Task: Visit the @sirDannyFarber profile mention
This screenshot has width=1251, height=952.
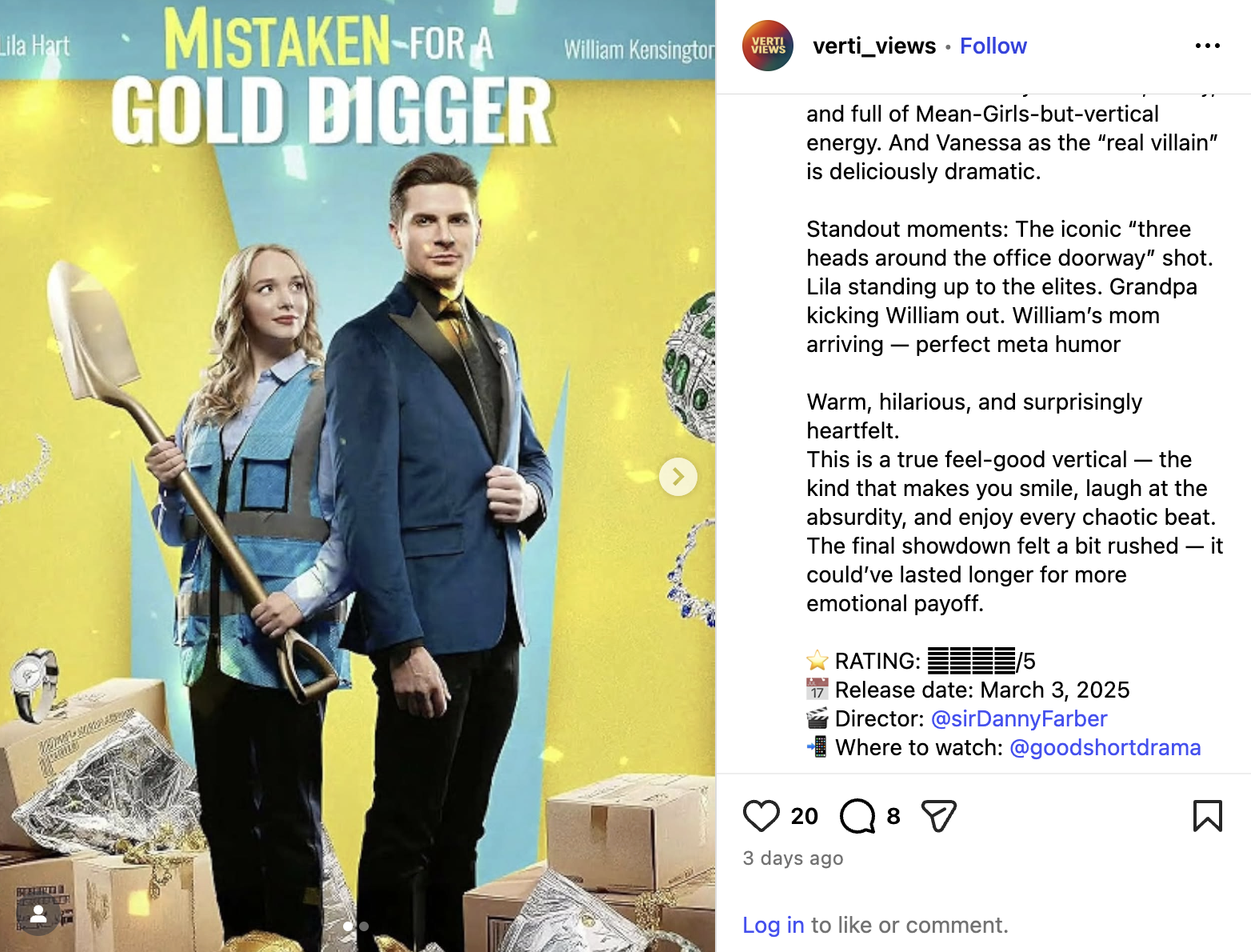Action: point(1019,718)
